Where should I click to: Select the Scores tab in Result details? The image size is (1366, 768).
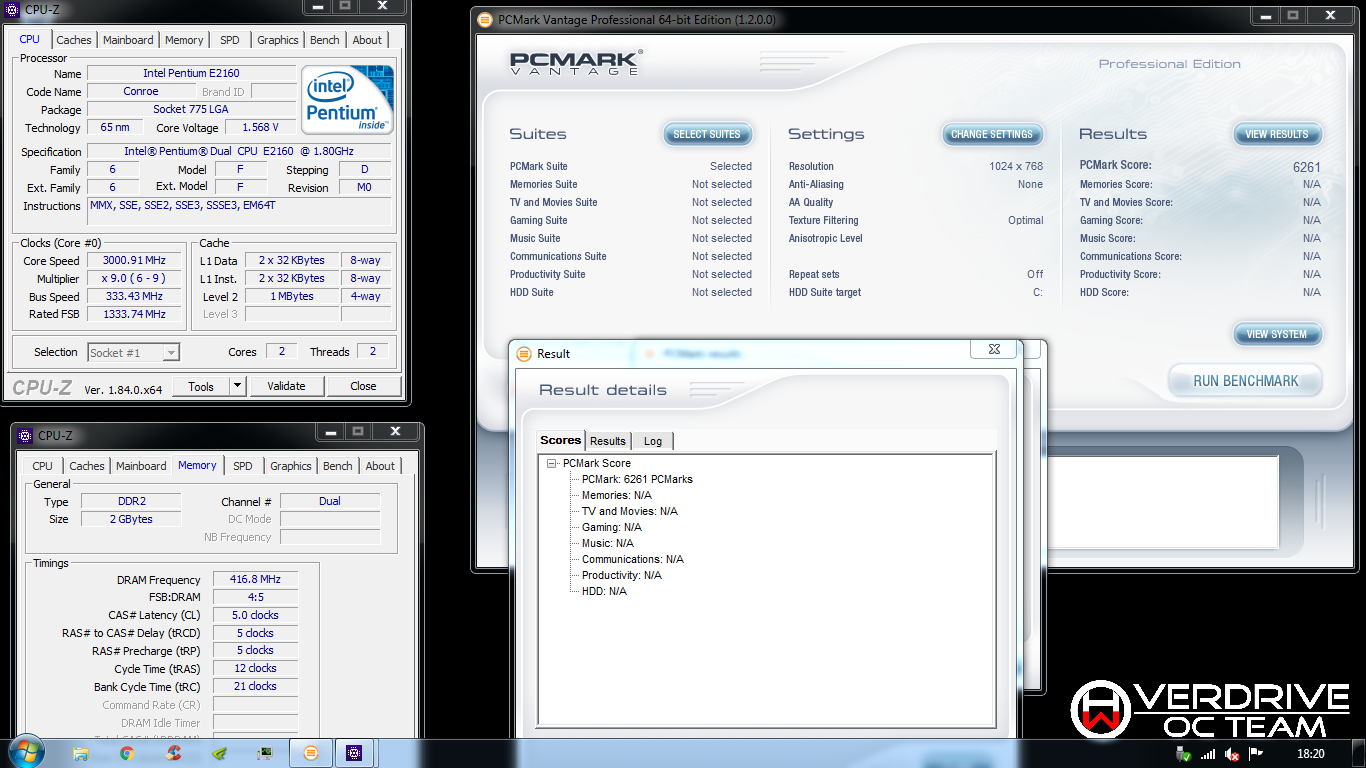pyautogui.click(x=561, y=440)
